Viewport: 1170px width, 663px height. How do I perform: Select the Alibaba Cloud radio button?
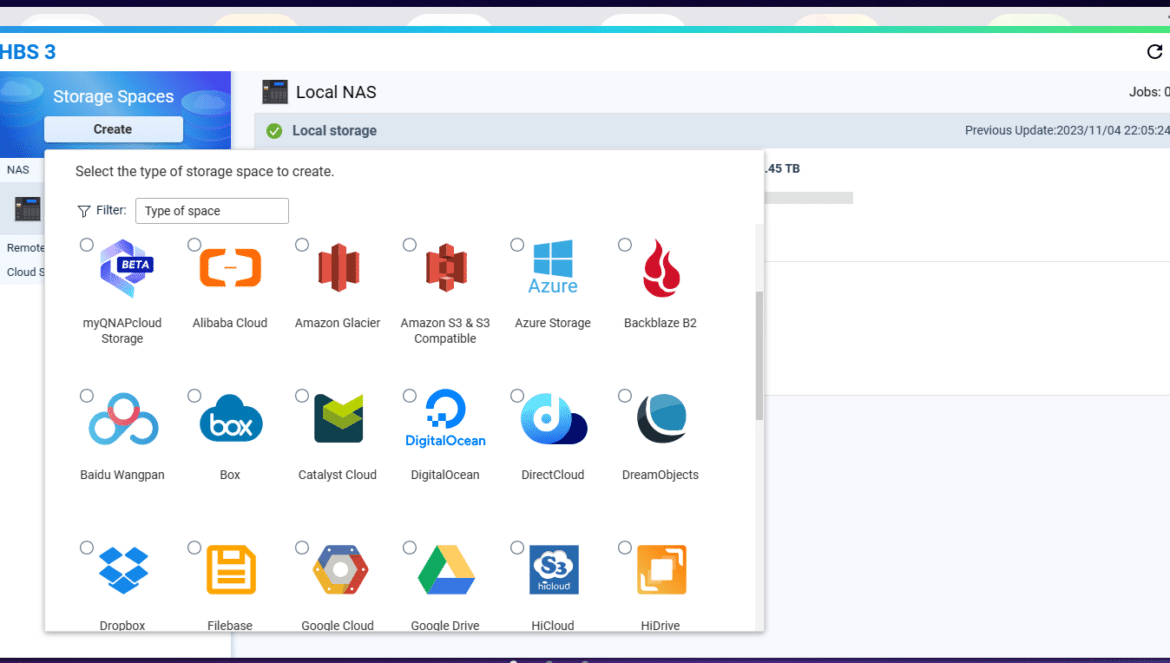tap(194, 245)
